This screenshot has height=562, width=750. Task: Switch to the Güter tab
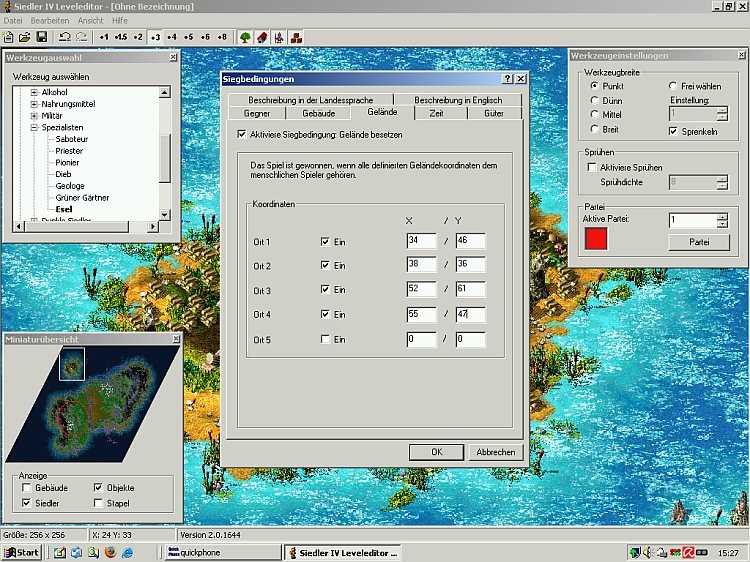pyautogui.click(x=494, y=113)
